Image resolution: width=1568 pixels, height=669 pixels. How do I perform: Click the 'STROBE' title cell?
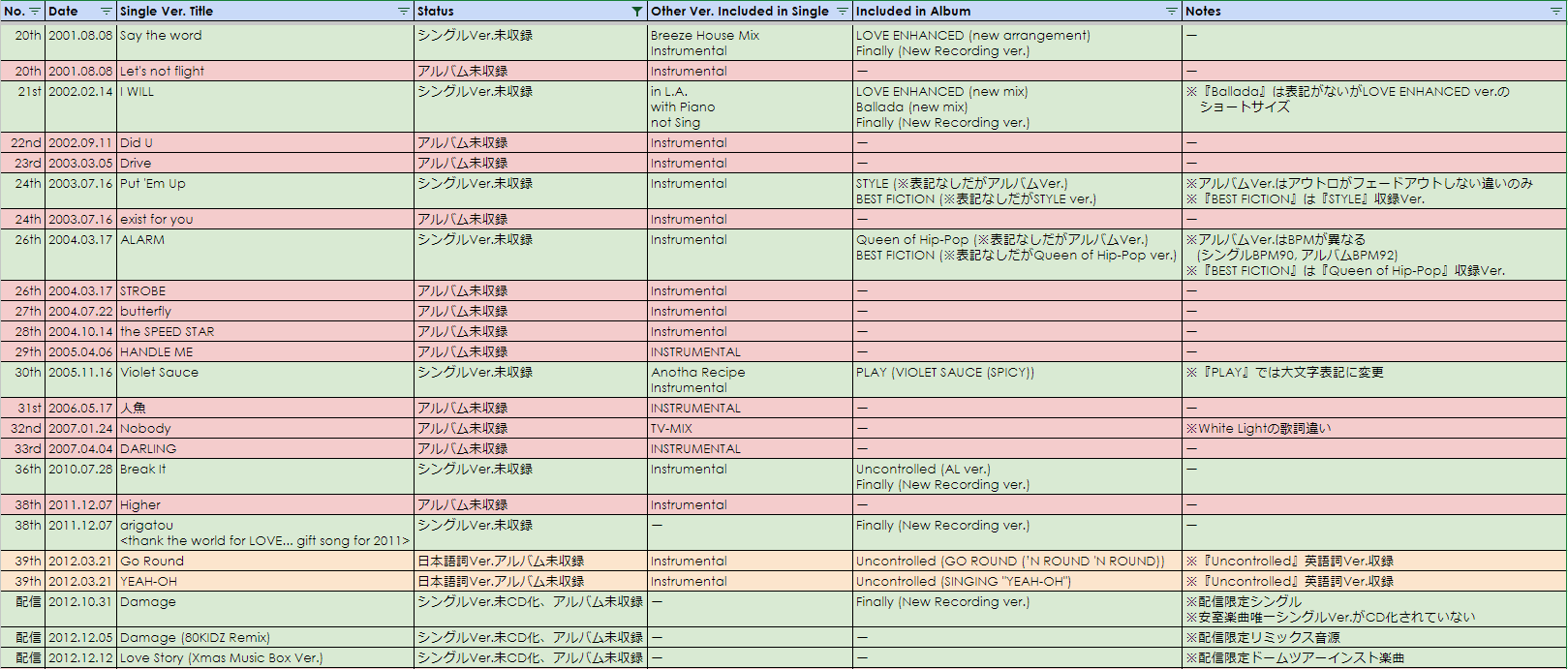(x=265, y=291)
